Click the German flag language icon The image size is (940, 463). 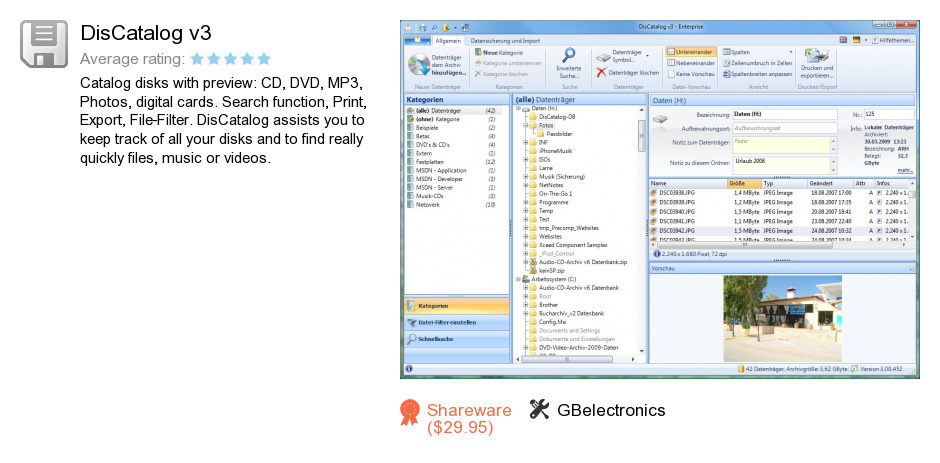pos(856,40)
